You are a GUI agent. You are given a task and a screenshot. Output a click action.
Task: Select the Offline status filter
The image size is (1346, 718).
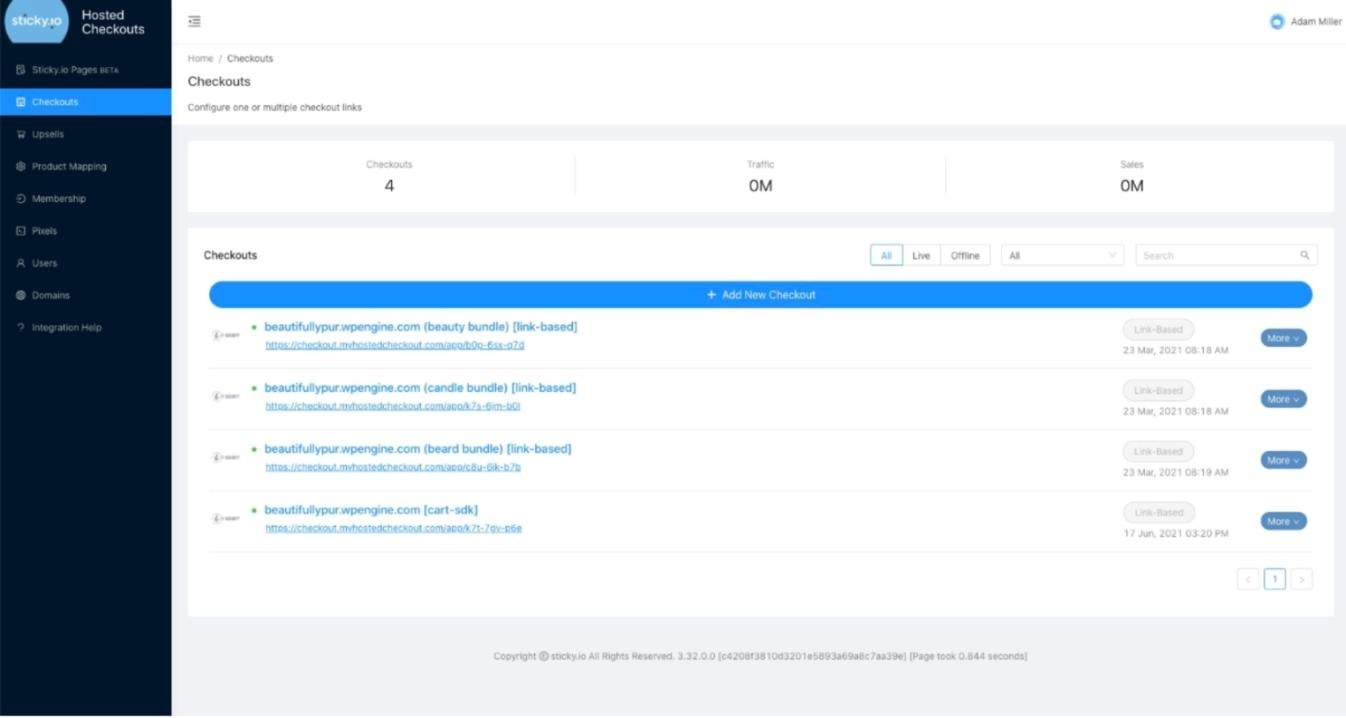(x=965, y=256)
